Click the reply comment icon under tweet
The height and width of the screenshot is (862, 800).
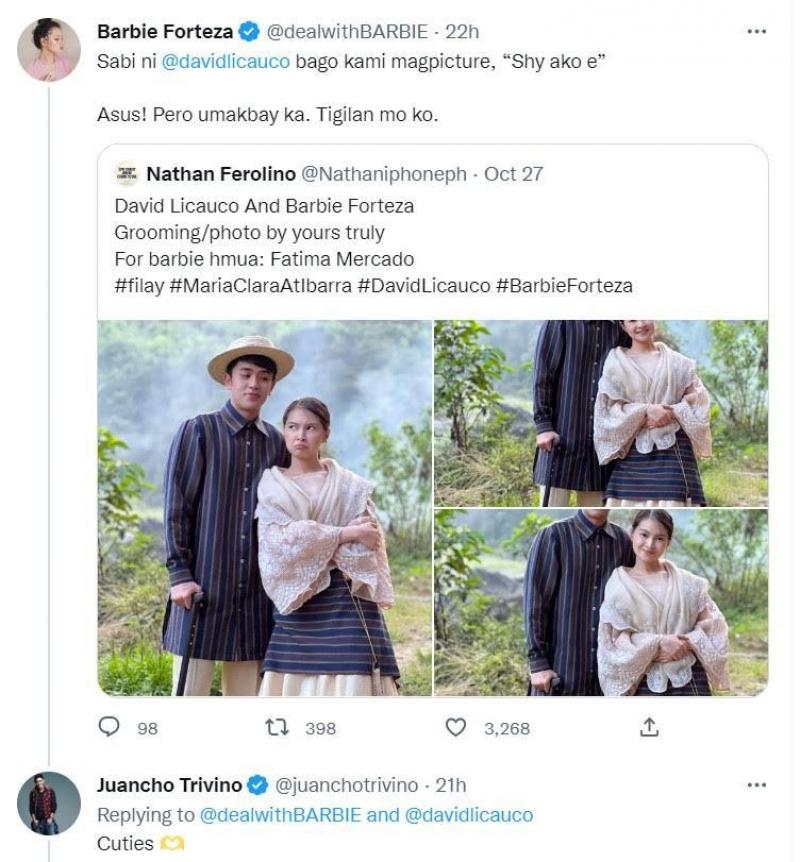(109, 727)
